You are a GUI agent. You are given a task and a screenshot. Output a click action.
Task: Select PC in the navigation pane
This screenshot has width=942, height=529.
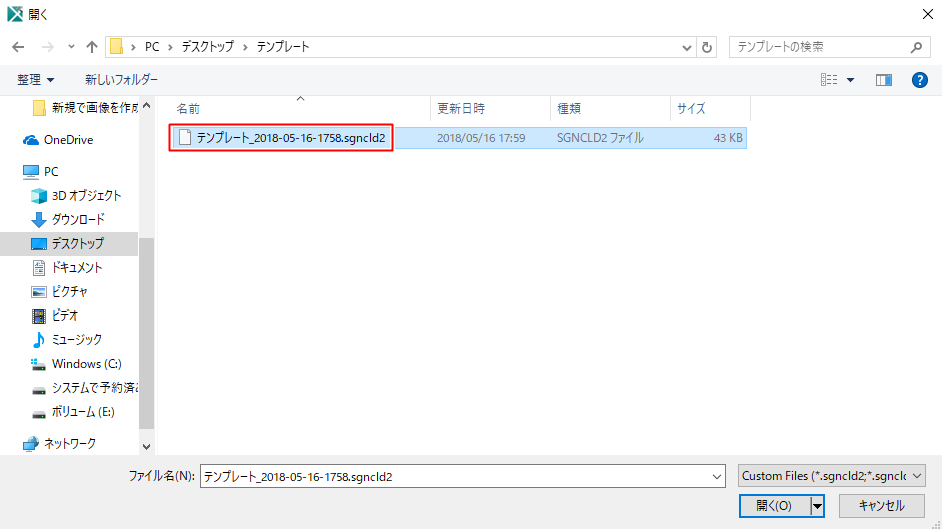[x=41, y=172]
